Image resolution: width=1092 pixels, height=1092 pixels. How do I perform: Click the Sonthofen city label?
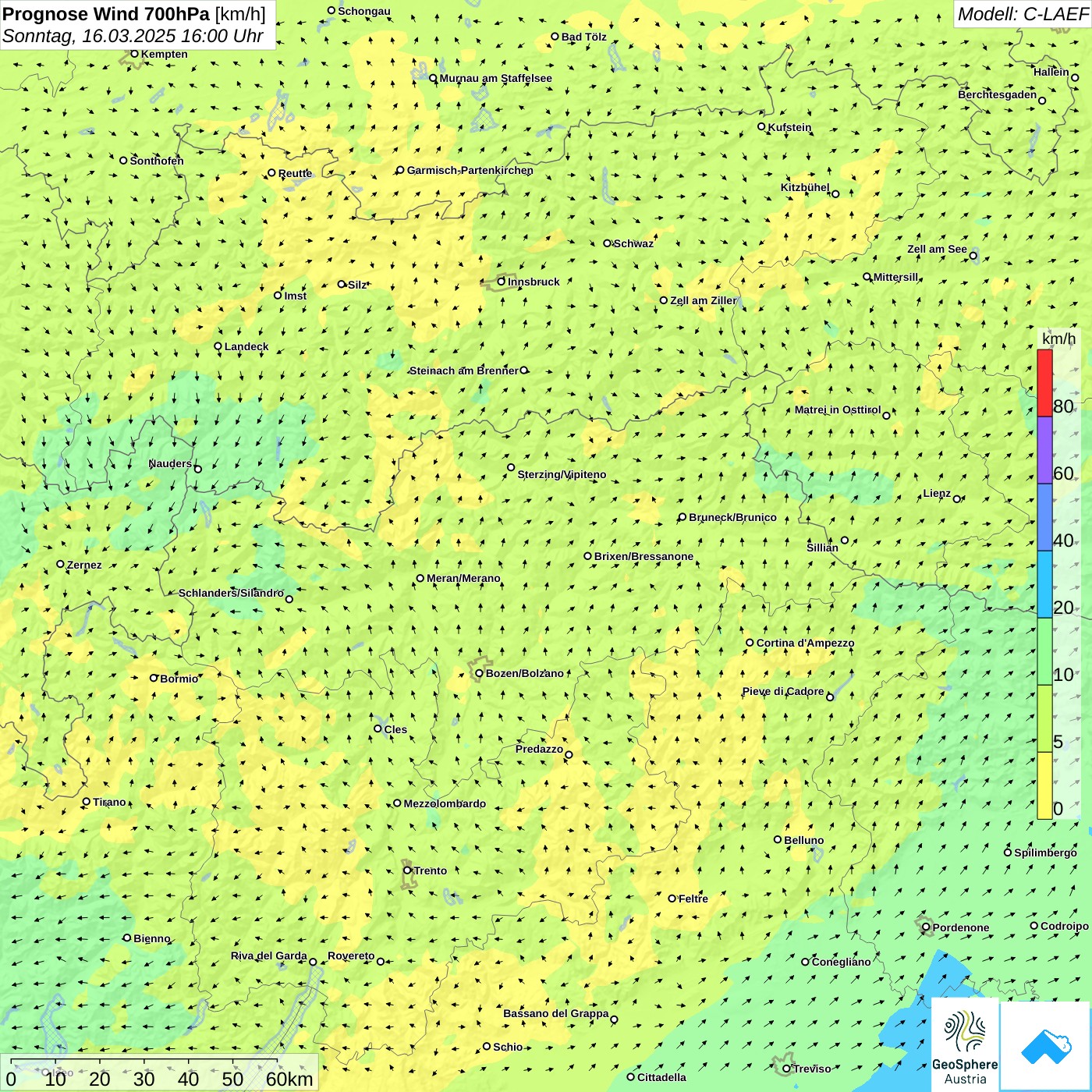tap(157, 161)
